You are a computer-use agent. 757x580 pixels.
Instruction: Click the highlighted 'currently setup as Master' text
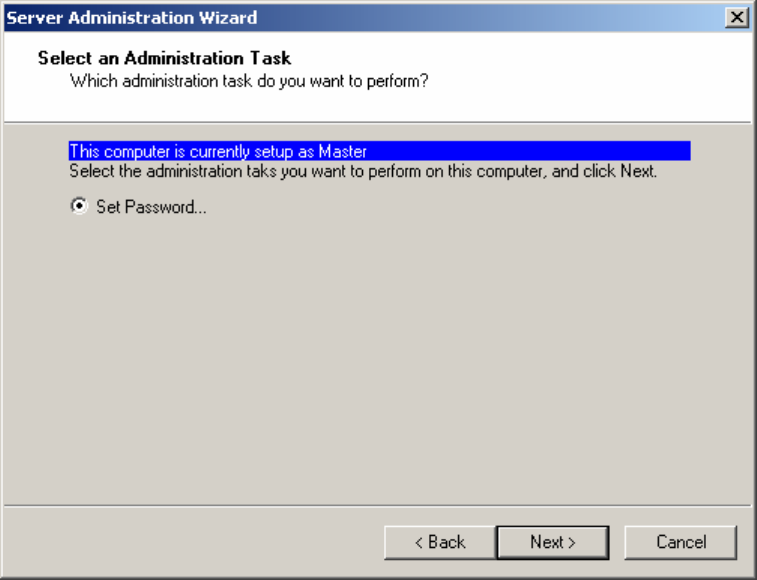point(218,152)
